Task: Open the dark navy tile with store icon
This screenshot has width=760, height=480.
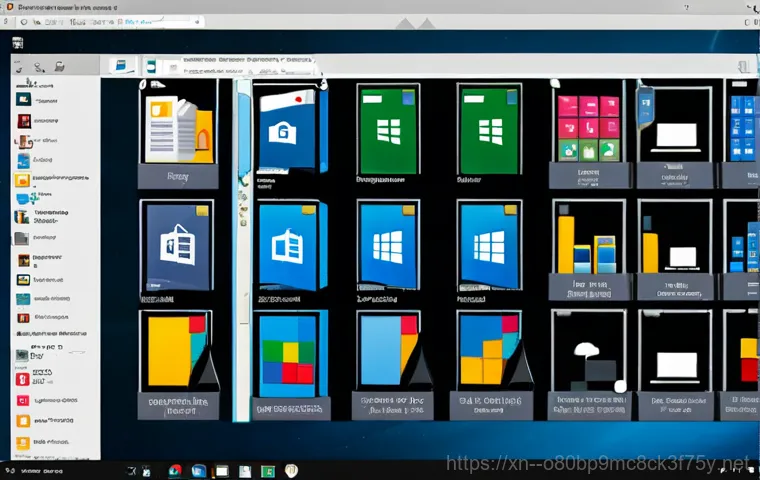Action: [177, 246]
